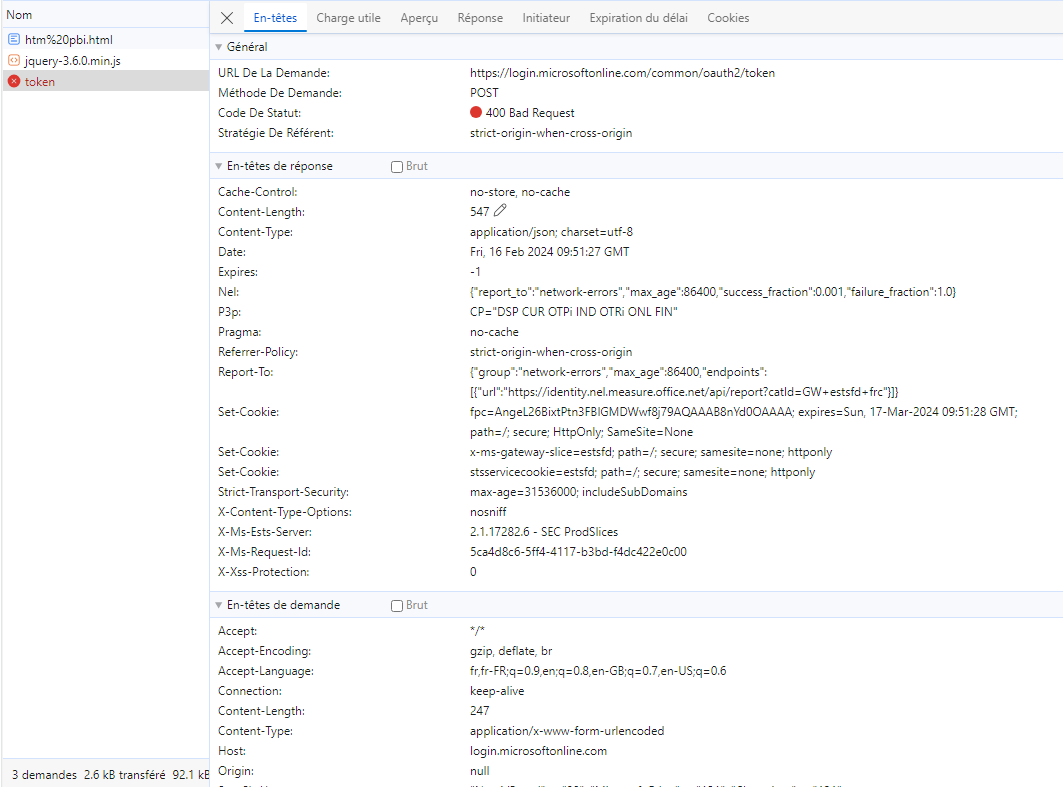
Task: Collapse the Général section
Action: point(219,47)
